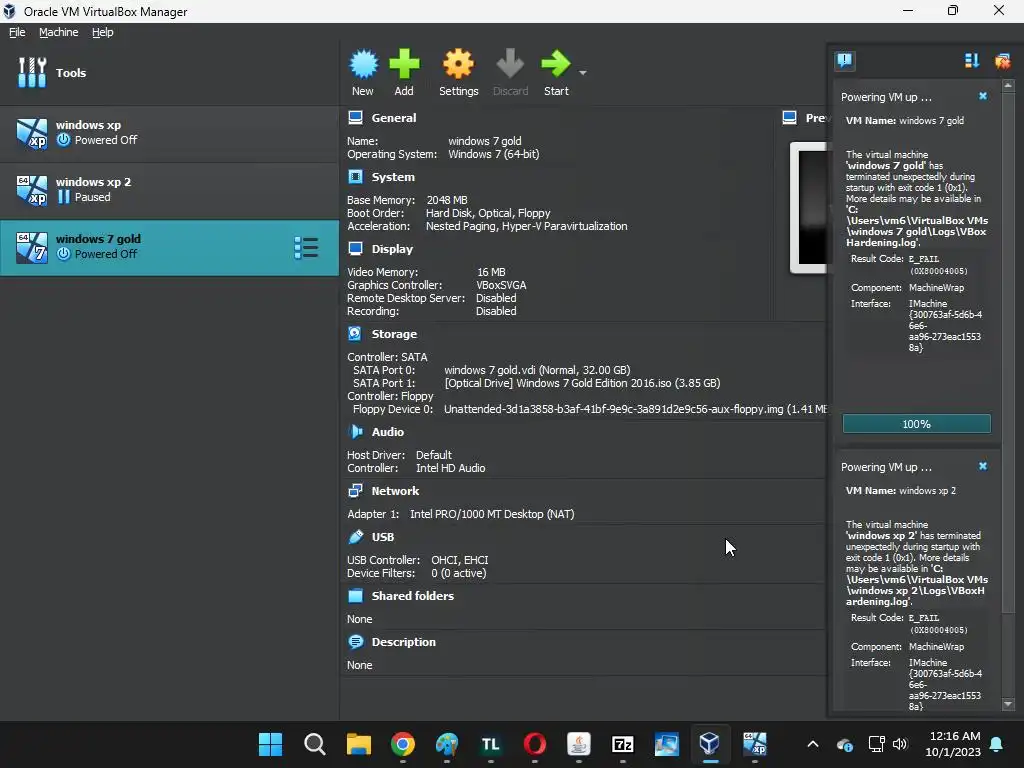This screenshot has width=1024, height=768.
Task: Open File Explorer from the taskbar
Action: tap(359, 744)
